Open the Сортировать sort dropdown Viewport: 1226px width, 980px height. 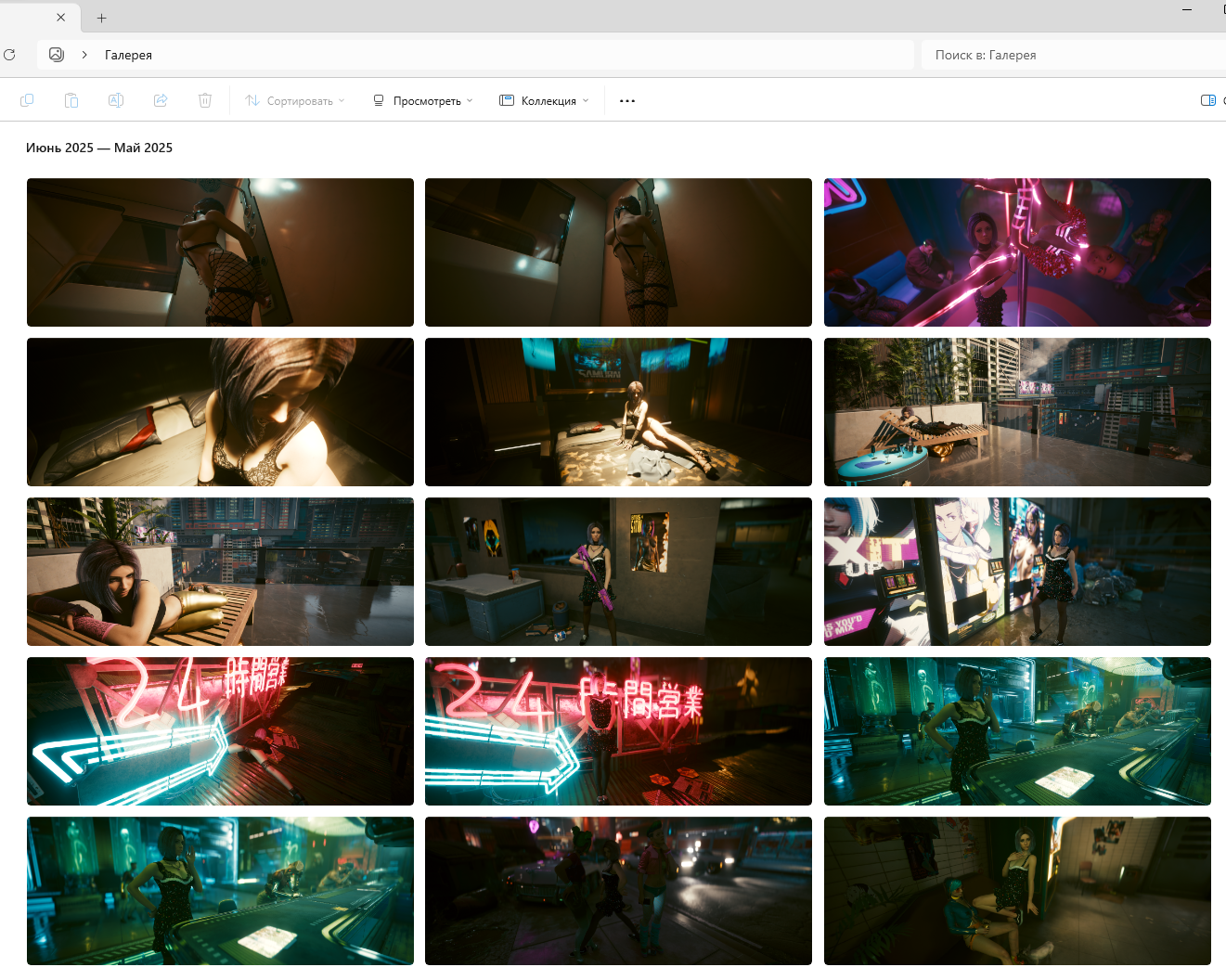point(294,100)
